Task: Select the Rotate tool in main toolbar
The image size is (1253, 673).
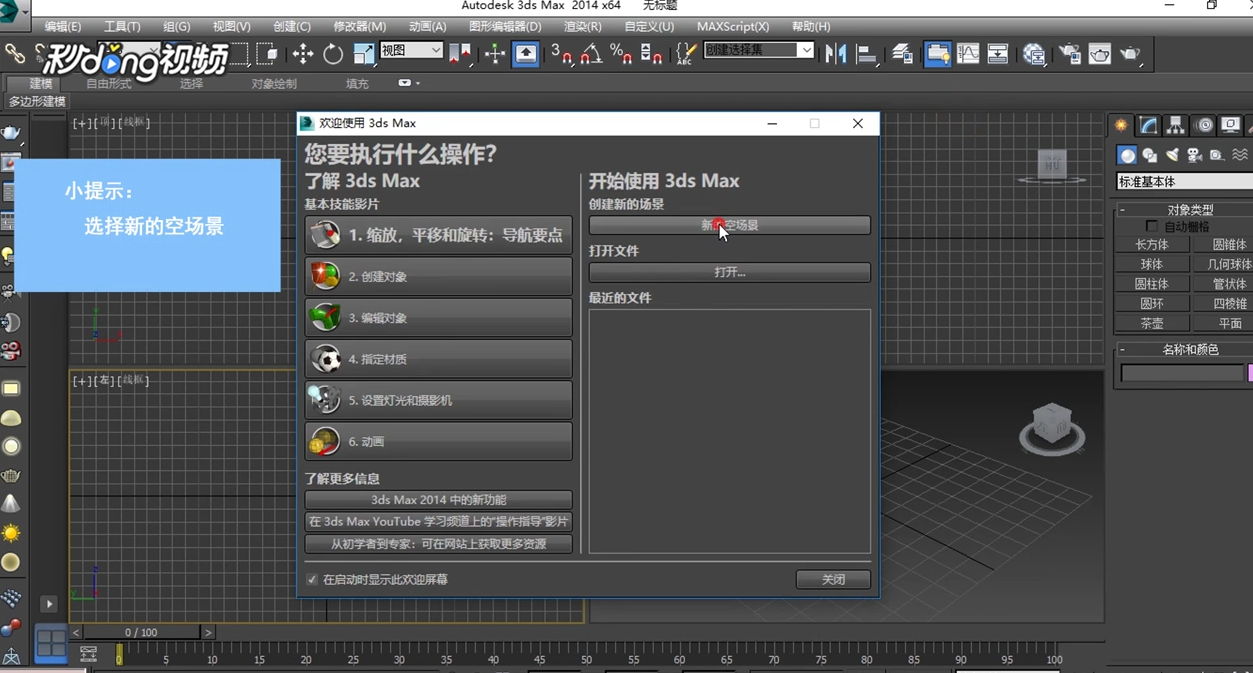Action: pos(333,54)
